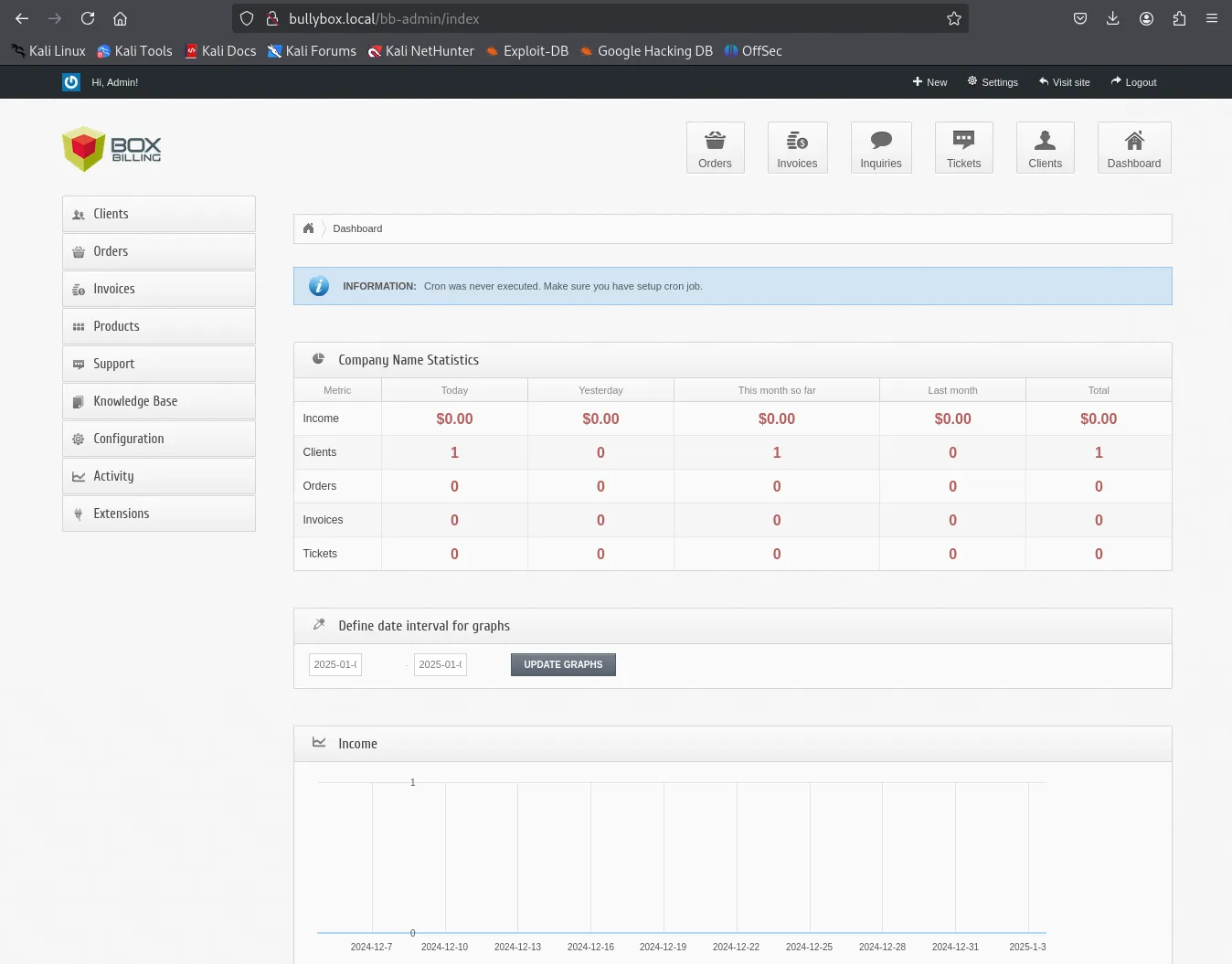Click the BoxBilling logo
This screenshot has width=1232, height=964.
click(112, 149)
